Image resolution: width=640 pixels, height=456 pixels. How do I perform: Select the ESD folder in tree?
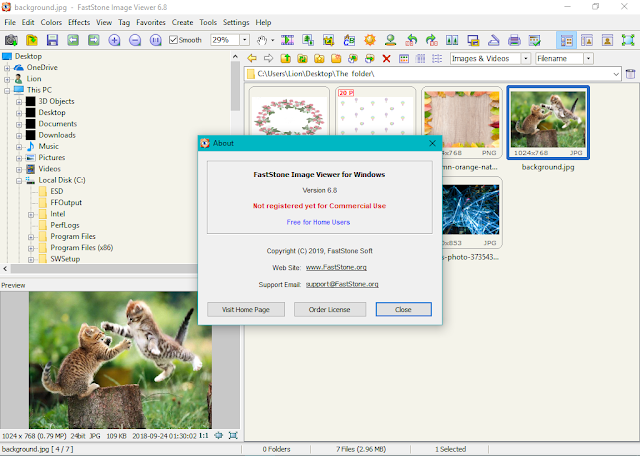pyautogui.click(x=57, y=191)
